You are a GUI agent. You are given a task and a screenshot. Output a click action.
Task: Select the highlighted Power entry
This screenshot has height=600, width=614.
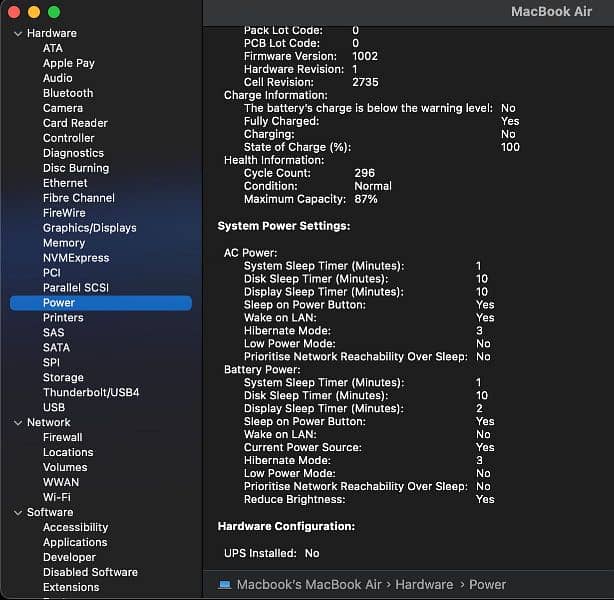[x=59, y=302]
